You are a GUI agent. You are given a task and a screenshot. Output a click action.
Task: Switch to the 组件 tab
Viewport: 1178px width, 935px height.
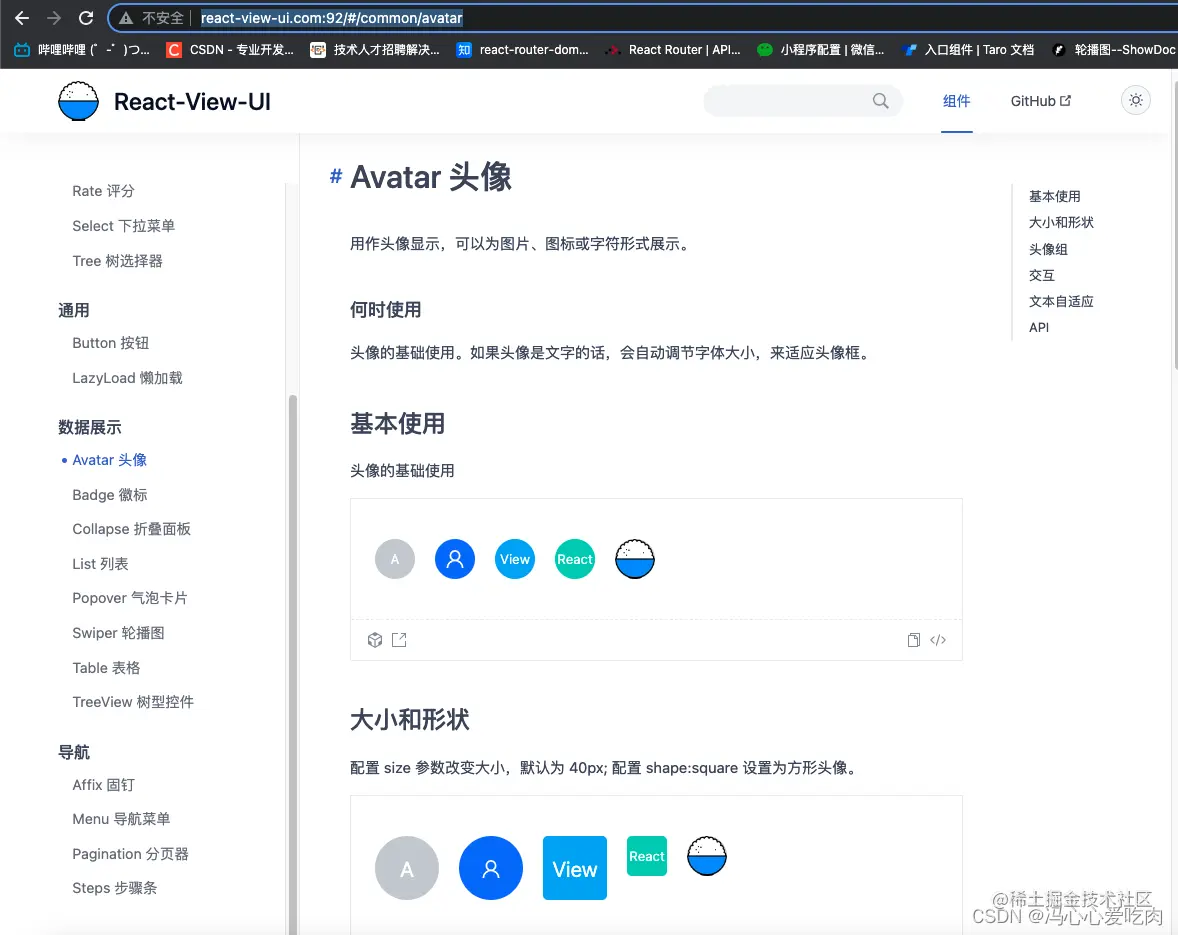[x=956, y=100]
